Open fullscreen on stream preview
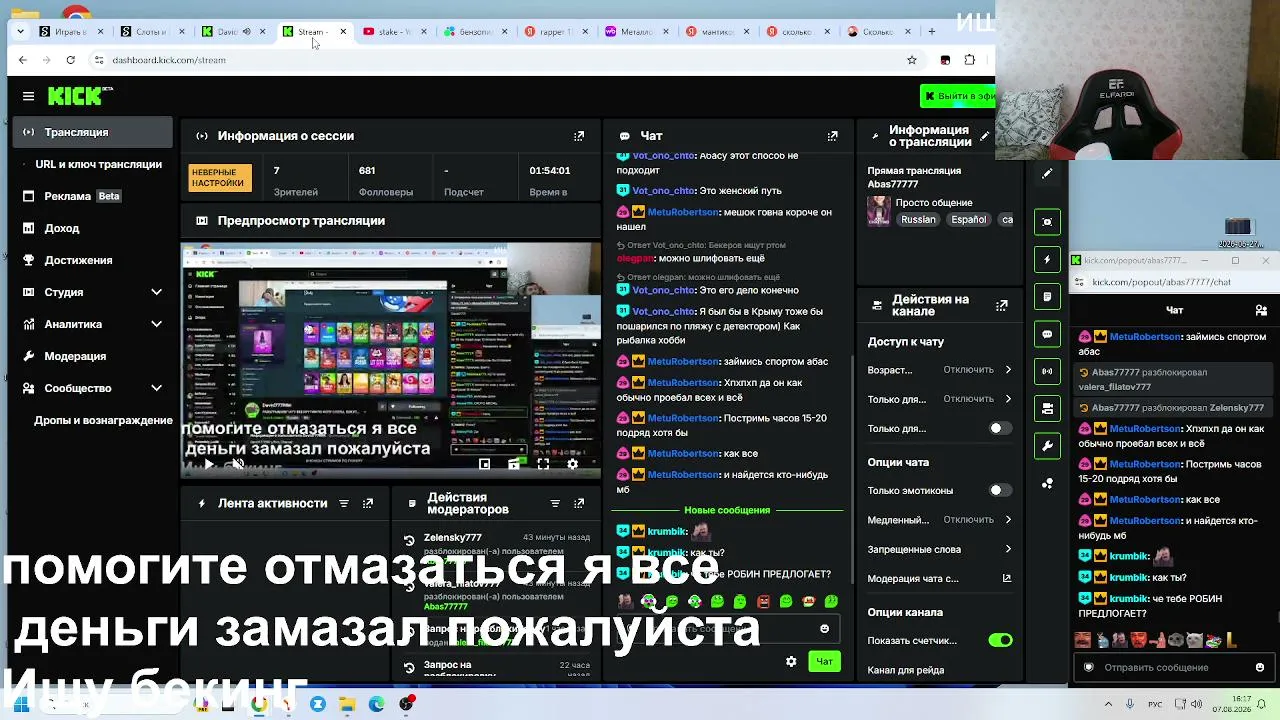Viewport: 1280px width, 720px height. pyautogui.click(x=543, y=464)
